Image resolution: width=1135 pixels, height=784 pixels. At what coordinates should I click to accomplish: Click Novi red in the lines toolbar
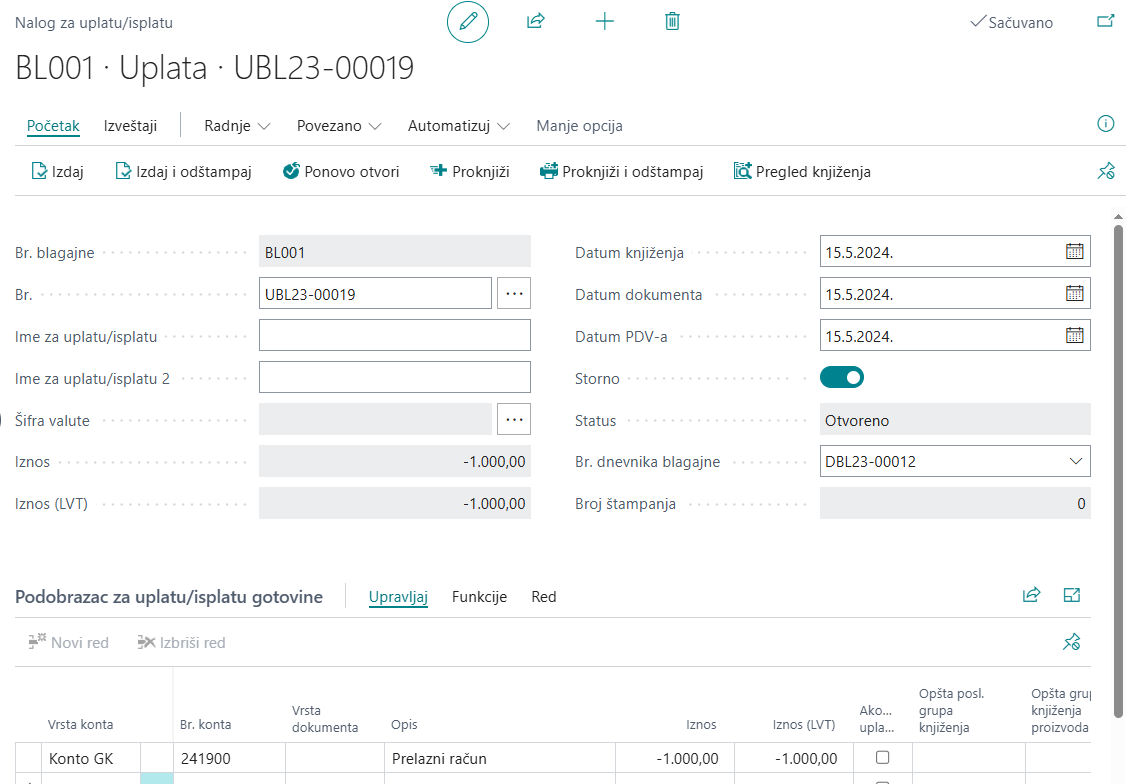click(x=69, y=642)
